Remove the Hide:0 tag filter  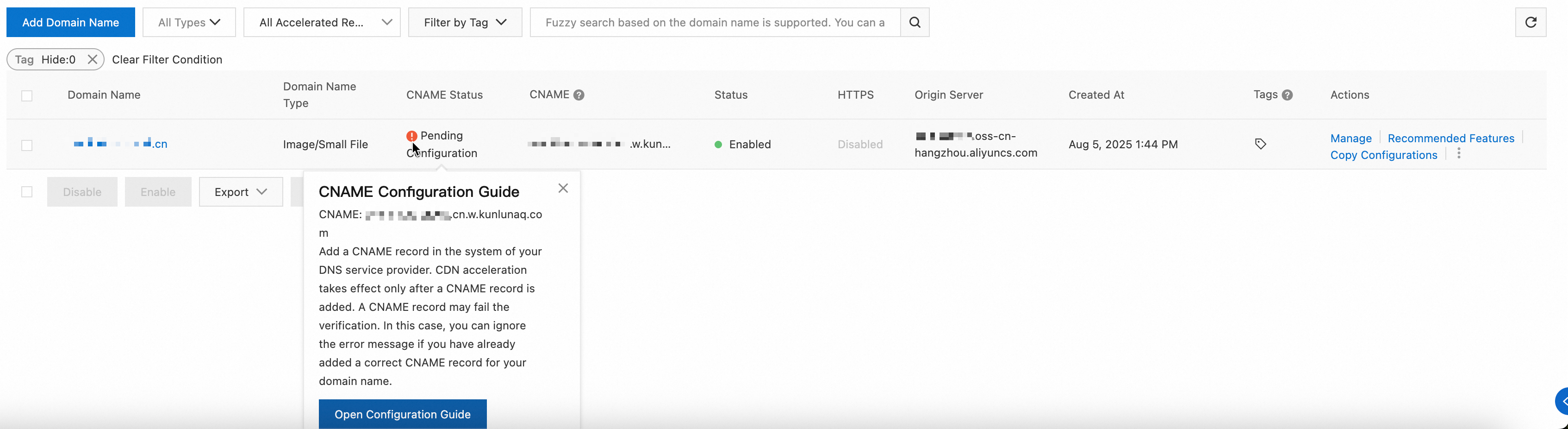93,60
